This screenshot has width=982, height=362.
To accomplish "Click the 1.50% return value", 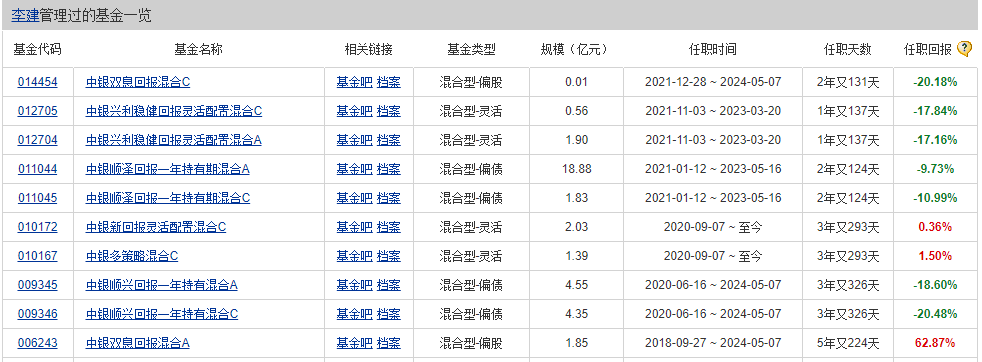I will 935,256.
